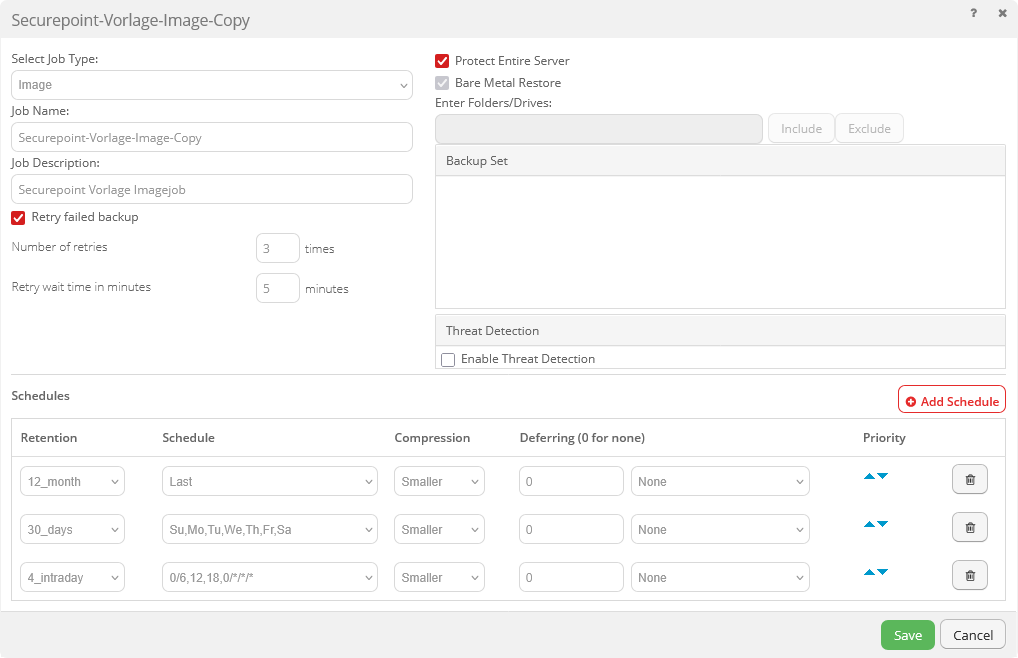Screen dimensions: 1018x658
Task: Toggle Protect Entire Server checkbox
Action: coord(442,61)
